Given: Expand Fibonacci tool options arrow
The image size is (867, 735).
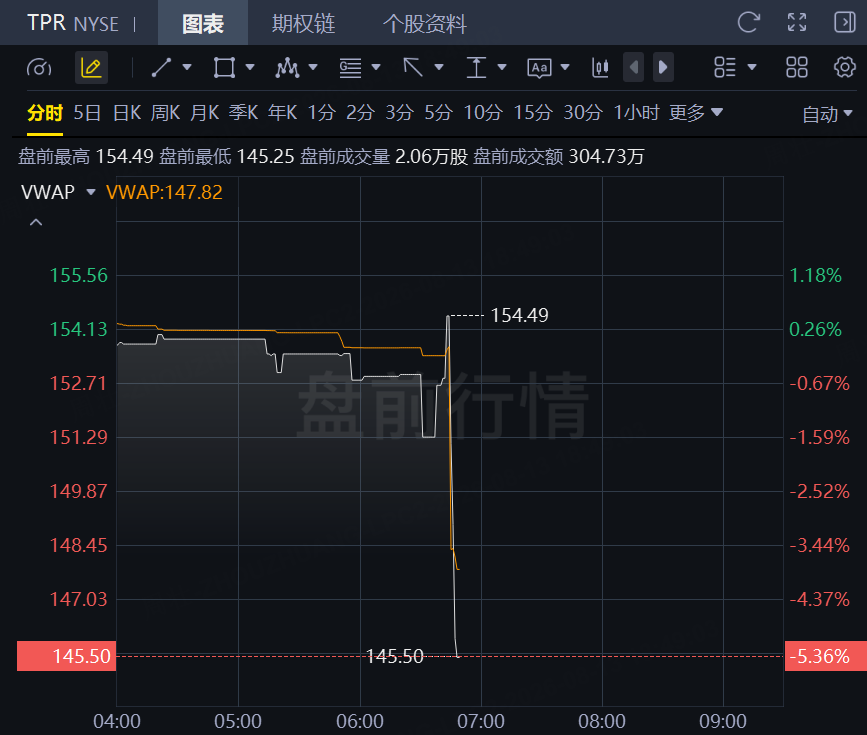Looking at the screenshot, I should click(376, 67).
